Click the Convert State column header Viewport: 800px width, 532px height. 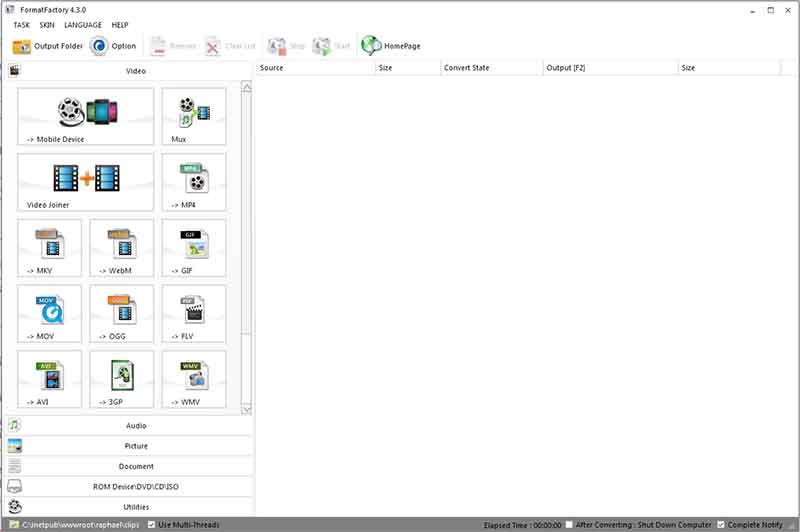click(x=492, y=68)
